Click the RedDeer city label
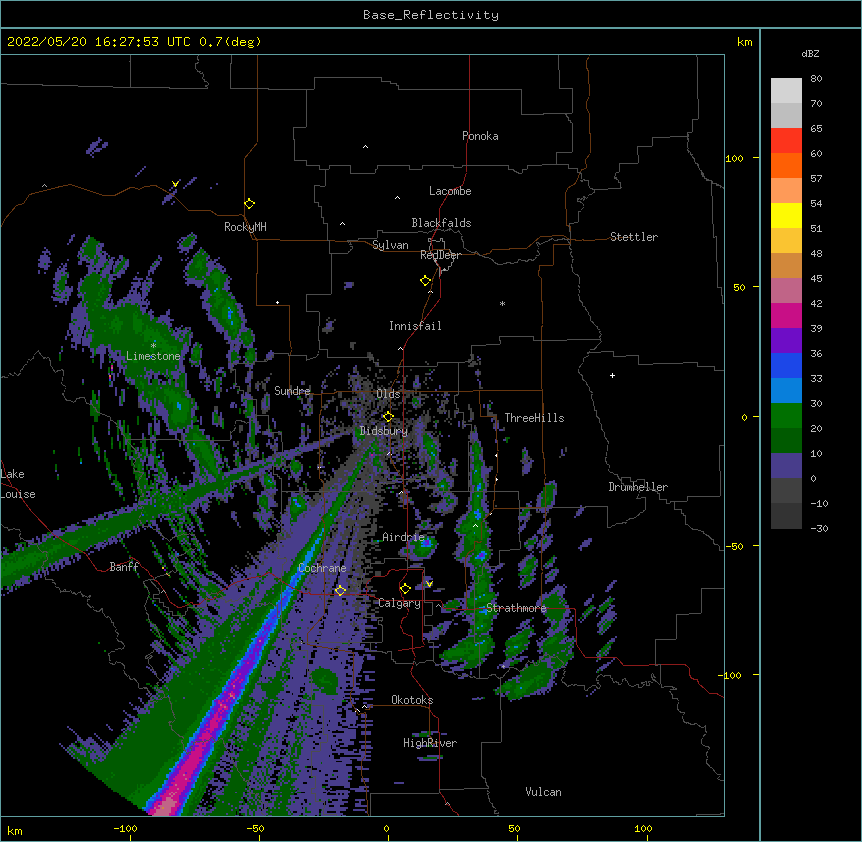The image size is (862, 842). 440,255
